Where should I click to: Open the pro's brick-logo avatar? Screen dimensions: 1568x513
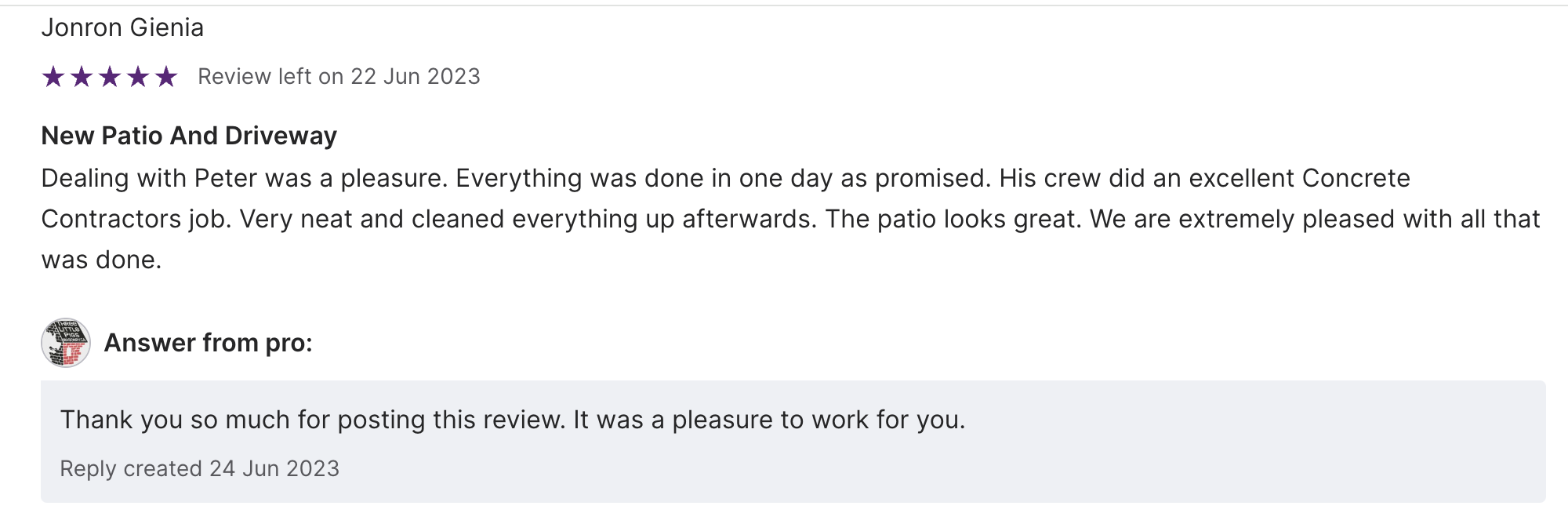(x=66, y=343)
